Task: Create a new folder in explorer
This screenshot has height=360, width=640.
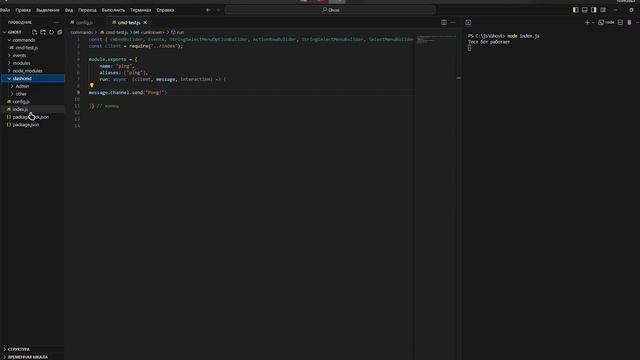Action: click(x=43, y=32)
